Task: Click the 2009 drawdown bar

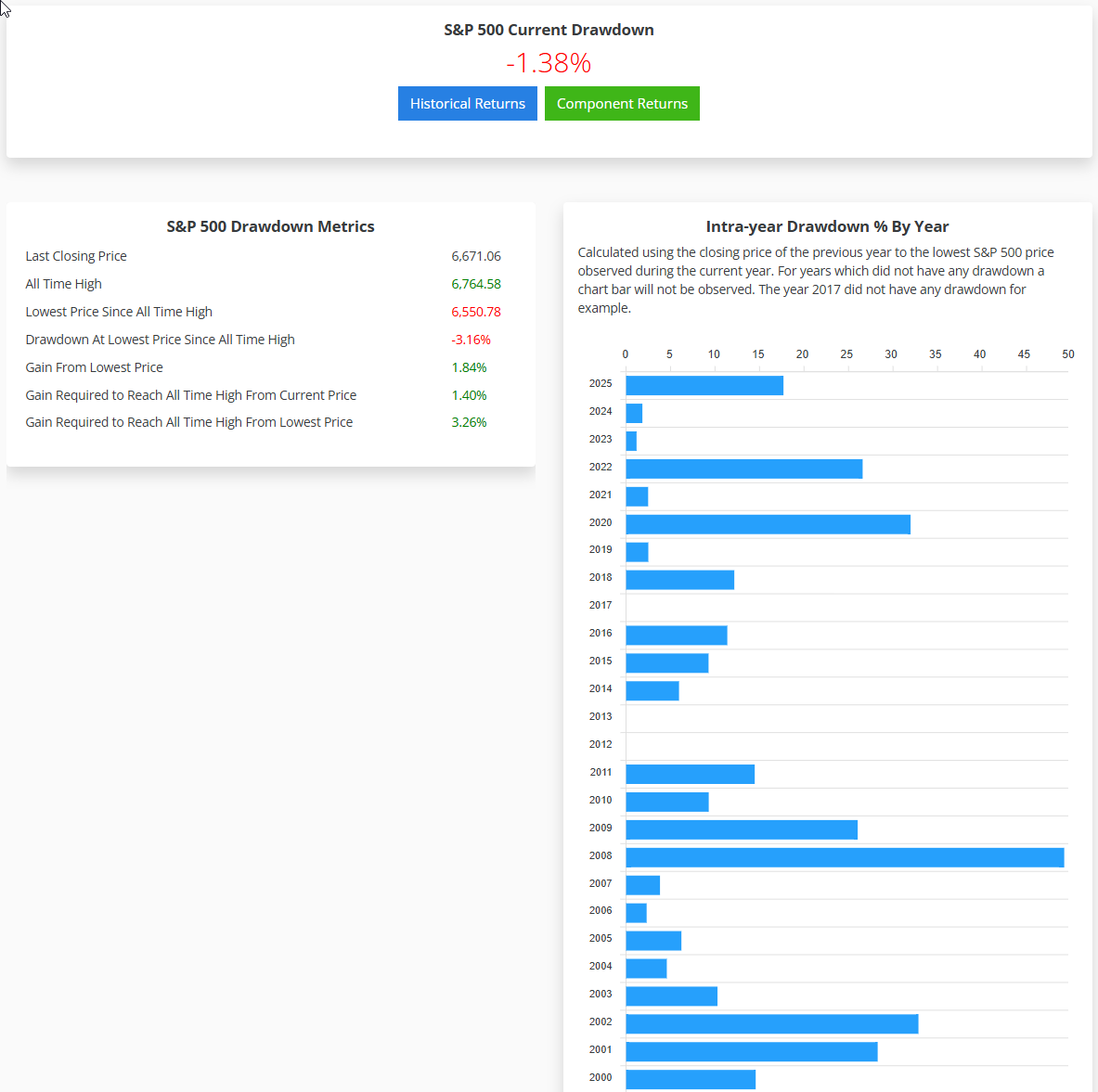Action: pos(742,829)
